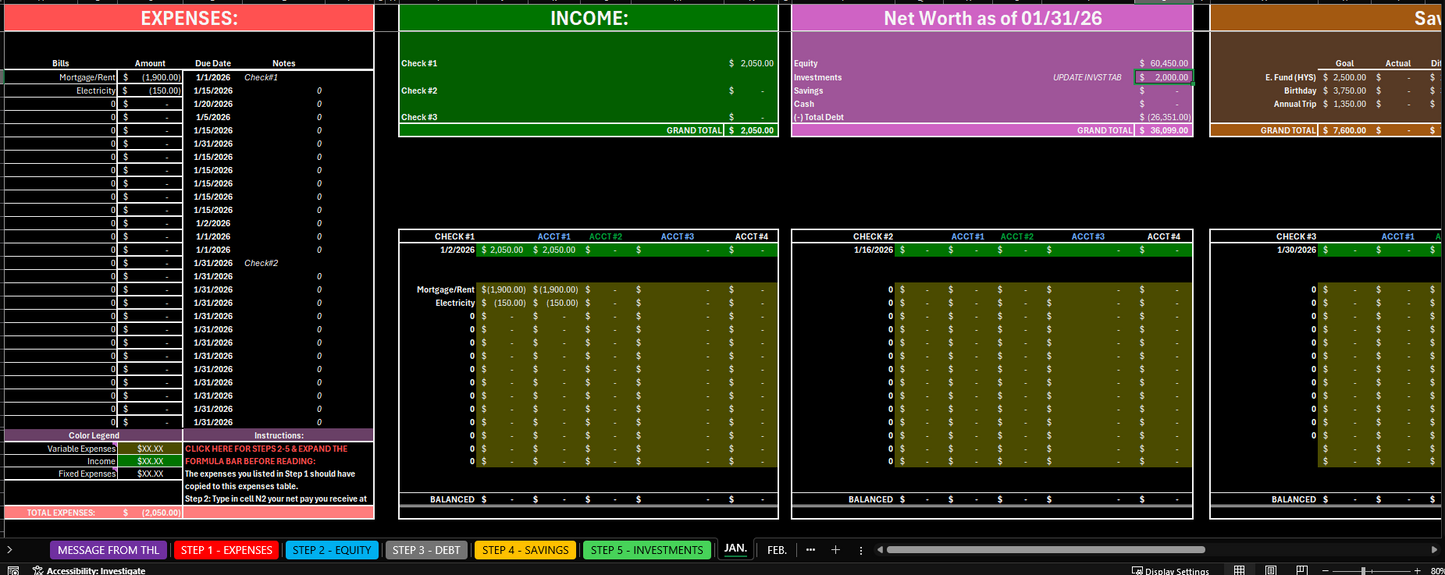
Task: Select the CHECK #3 date 1/30/2026
Action: click(x=1295, y=250)
